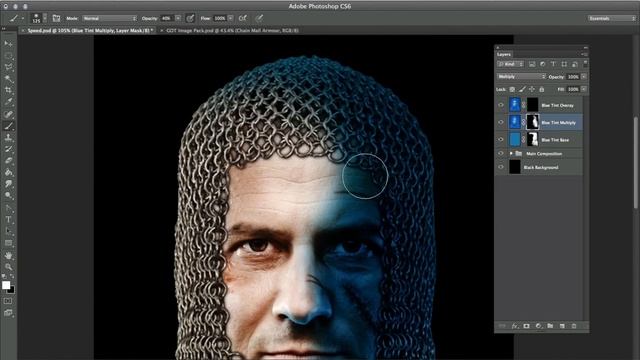Image resolution: width=640 pixels, height=360 pixels.
Task: Select the Black Background layer name
Action: (x=541, y=167)
